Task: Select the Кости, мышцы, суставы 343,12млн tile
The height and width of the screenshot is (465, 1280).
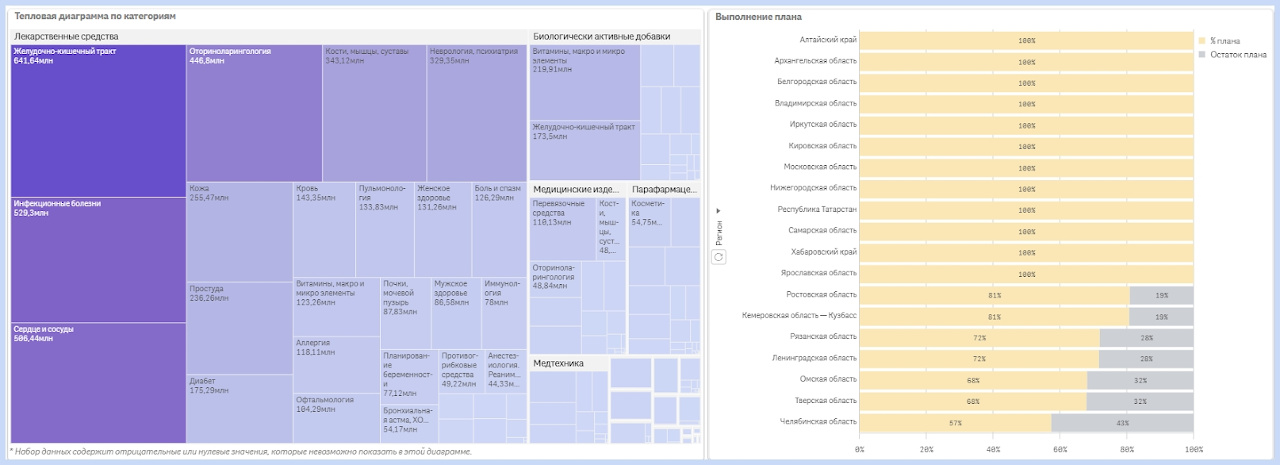Action: [374, 113]
